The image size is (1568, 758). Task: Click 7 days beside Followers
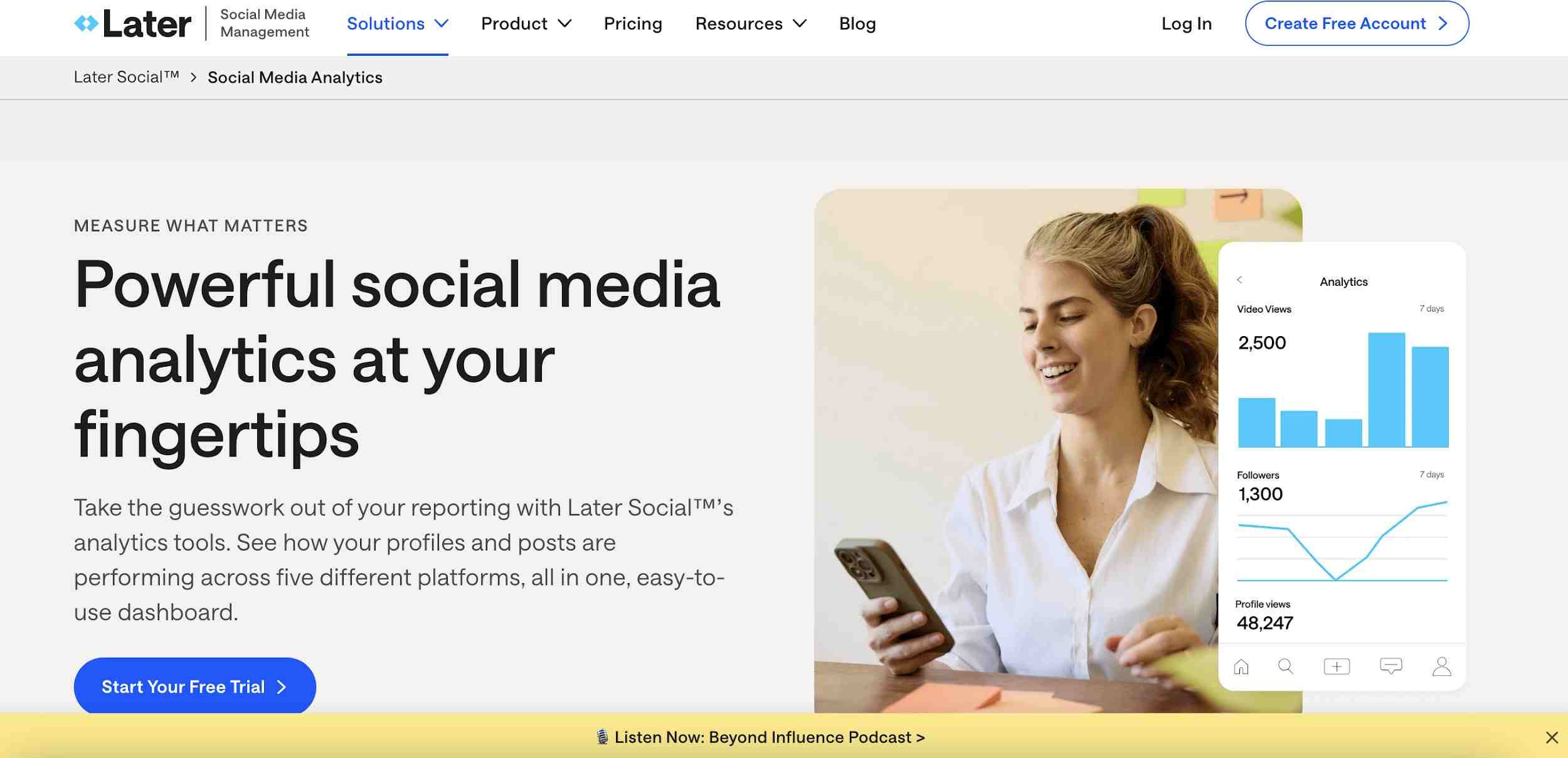point(1432,475)
